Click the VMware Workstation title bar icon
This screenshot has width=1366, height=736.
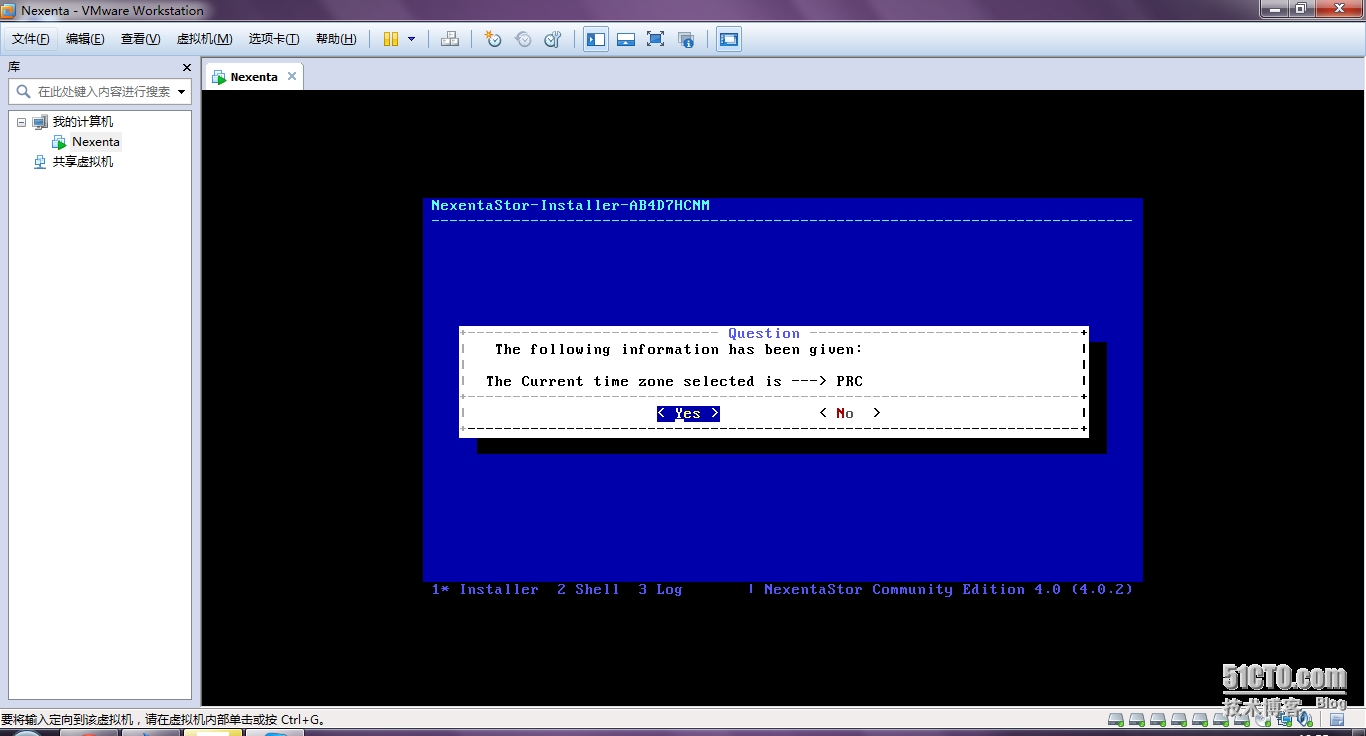click(x=9, y=10)
